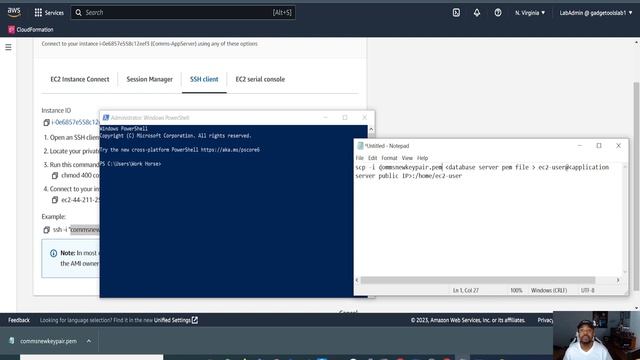Click the PowerShell title bar icon

pos(106,118)
